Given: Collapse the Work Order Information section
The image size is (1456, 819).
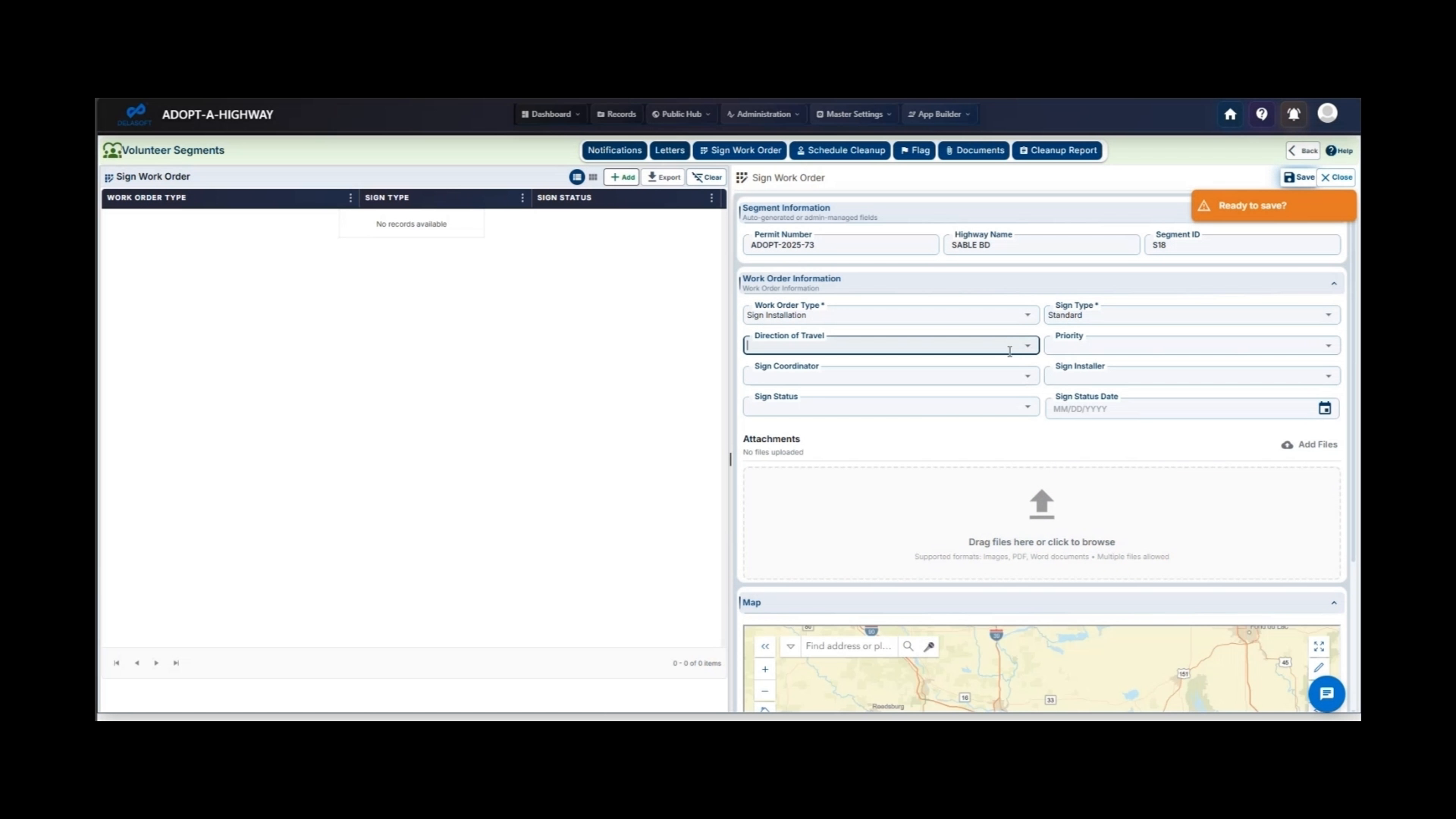Looking at the screenshot, I should (1334, 283).
